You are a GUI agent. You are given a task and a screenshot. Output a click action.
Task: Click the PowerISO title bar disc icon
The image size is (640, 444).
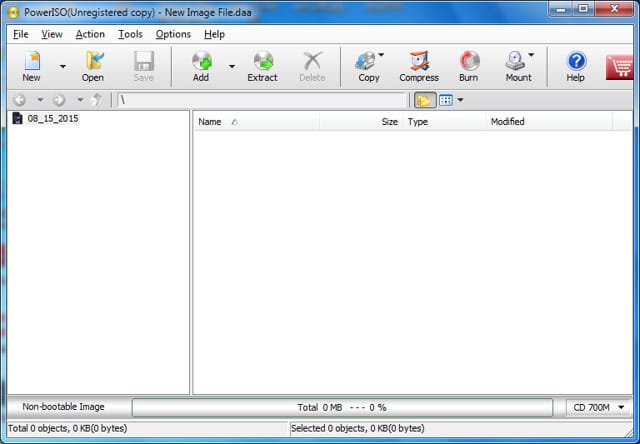coord(13,12)
